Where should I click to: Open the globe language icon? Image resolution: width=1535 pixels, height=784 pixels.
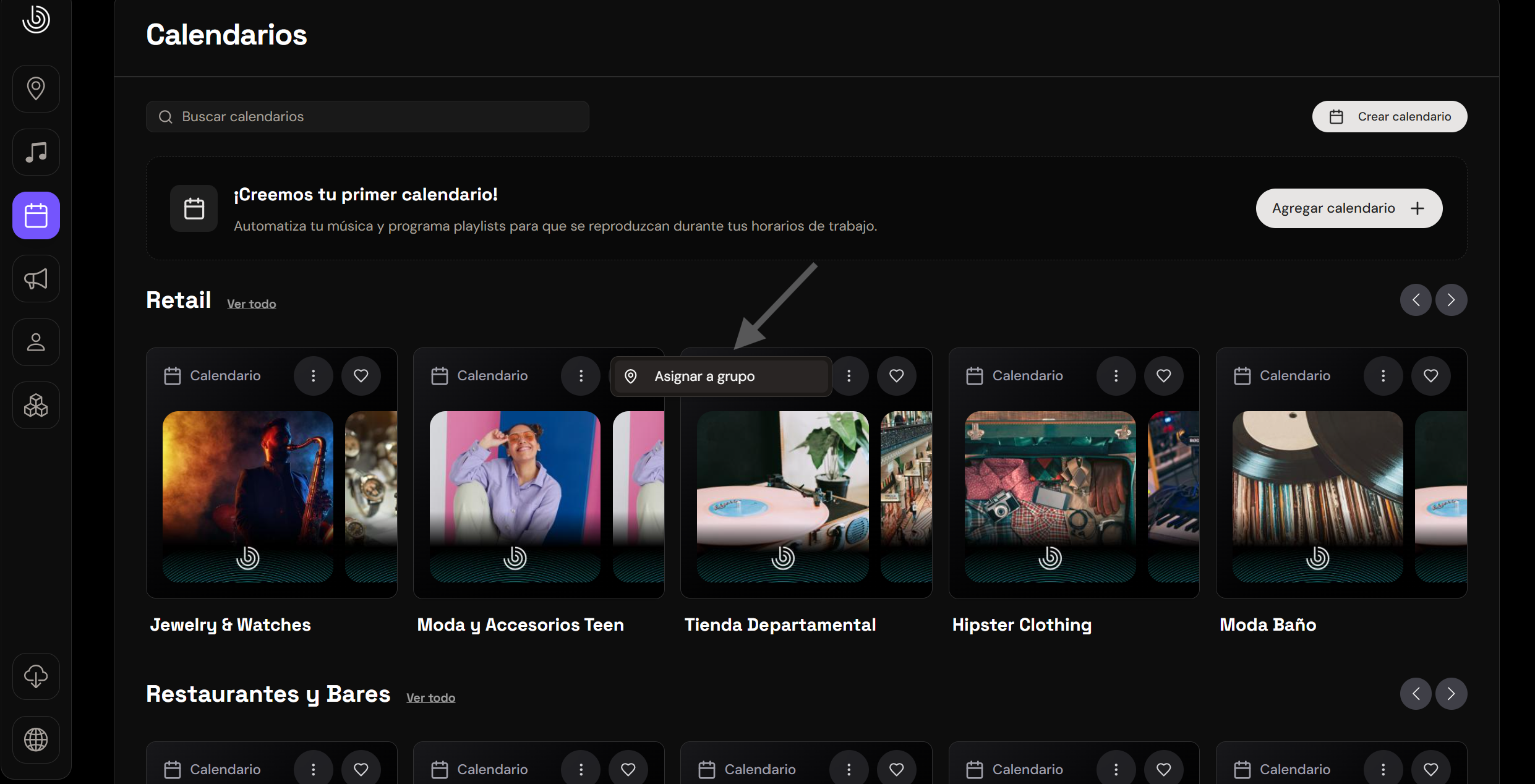(x=36, y=739)
